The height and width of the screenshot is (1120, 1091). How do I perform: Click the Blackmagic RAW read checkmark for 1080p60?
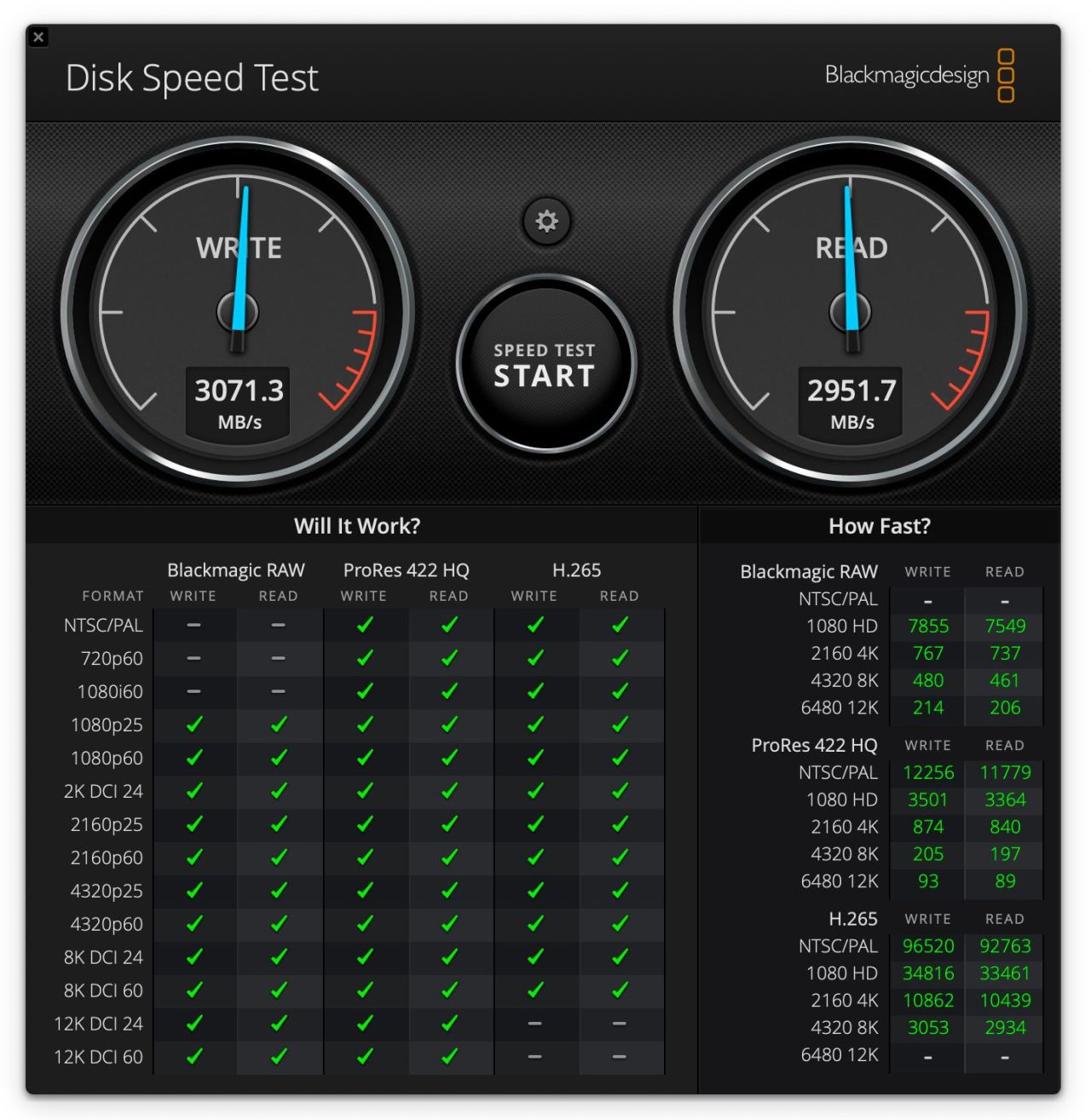point(279,758)
